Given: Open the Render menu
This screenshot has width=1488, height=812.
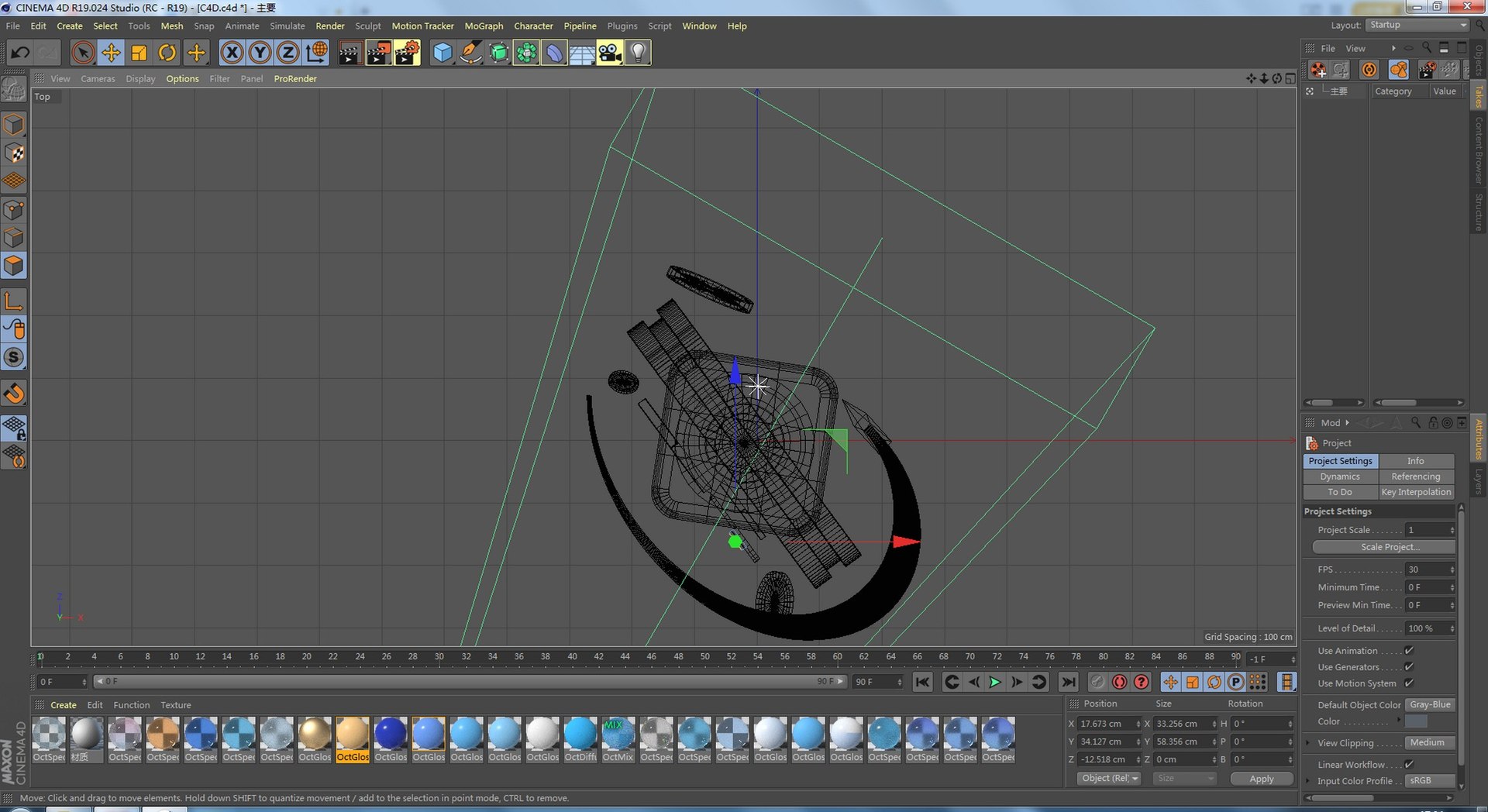Looking at the screenshot, I should 330,26.
